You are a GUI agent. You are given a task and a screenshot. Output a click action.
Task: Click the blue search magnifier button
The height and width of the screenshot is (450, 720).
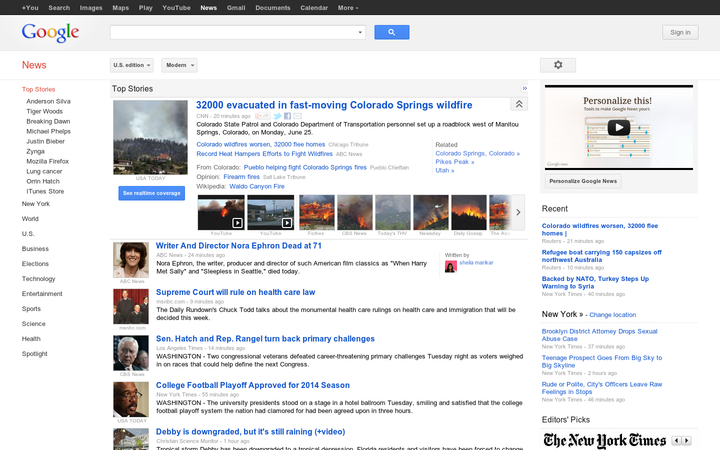click(x=391, y=32)
